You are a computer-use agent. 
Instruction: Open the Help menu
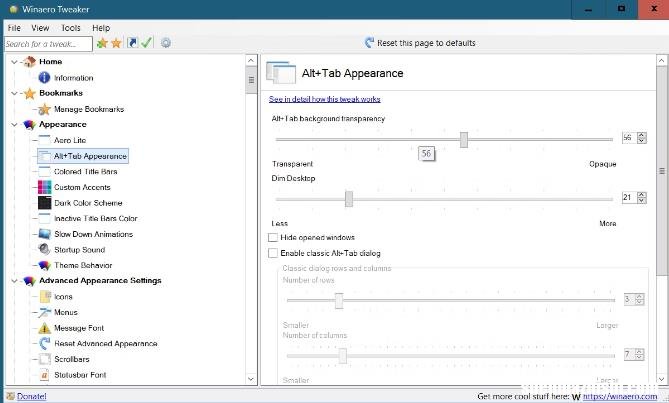coord(101,28)
